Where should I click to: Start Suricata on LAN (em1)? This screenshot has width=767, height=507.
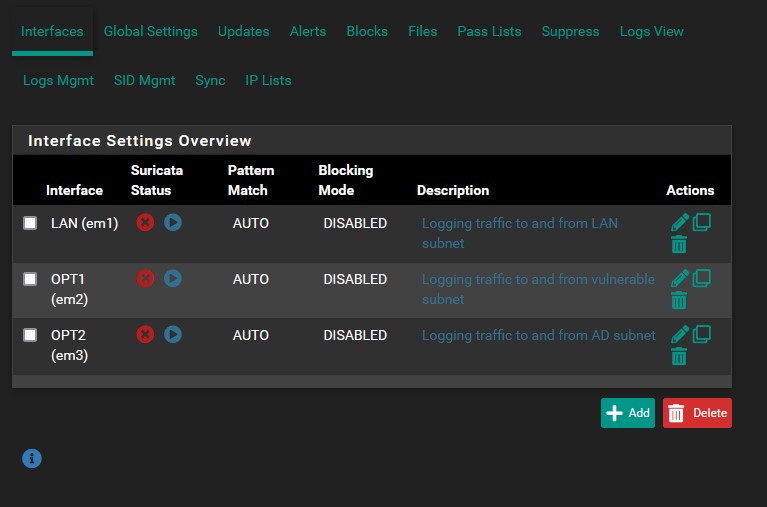[x=173, y=223]
